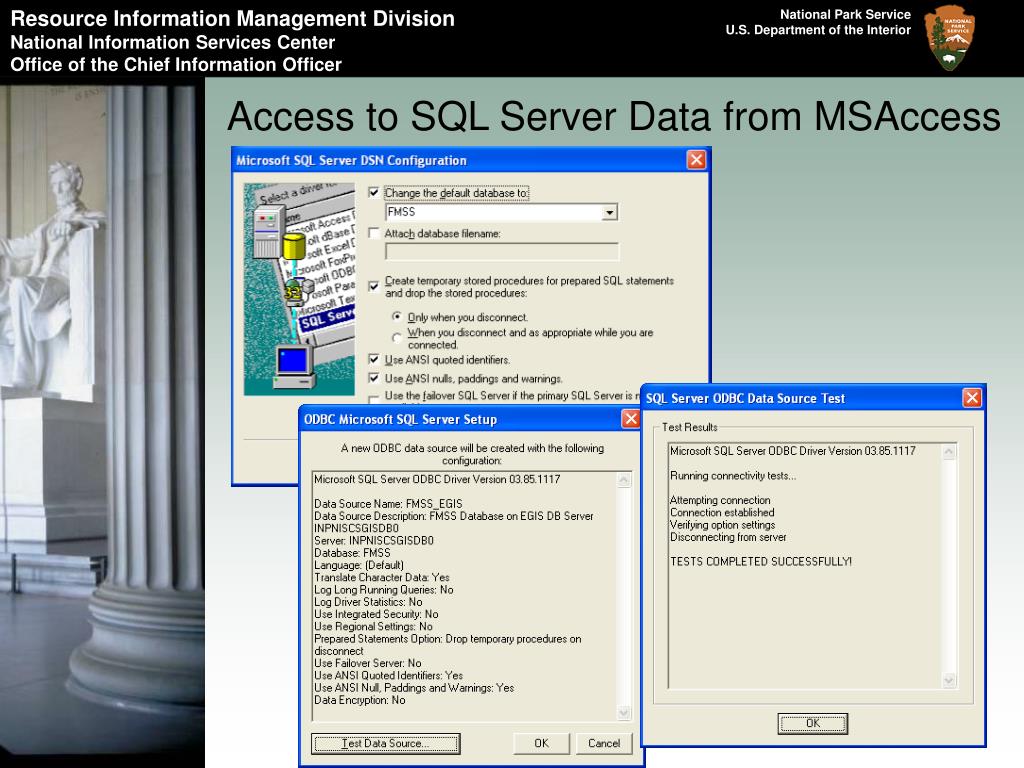Close the Microsoft SQL Server DSN Configuration window

pyautogui.click(x=696, y=160)
